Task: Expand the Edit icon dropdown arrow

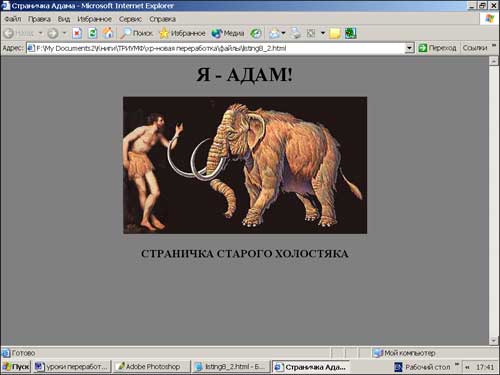Action: pyautogui.click(x=323, y=33)
